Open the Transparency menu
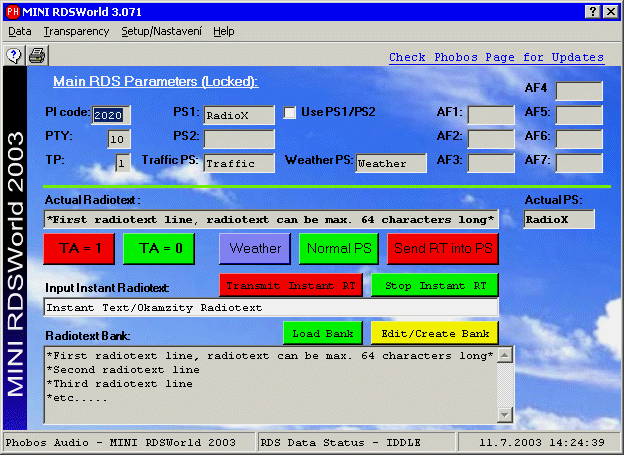The image size is (624, 455). pyautogui.click(x=76, y=31)
